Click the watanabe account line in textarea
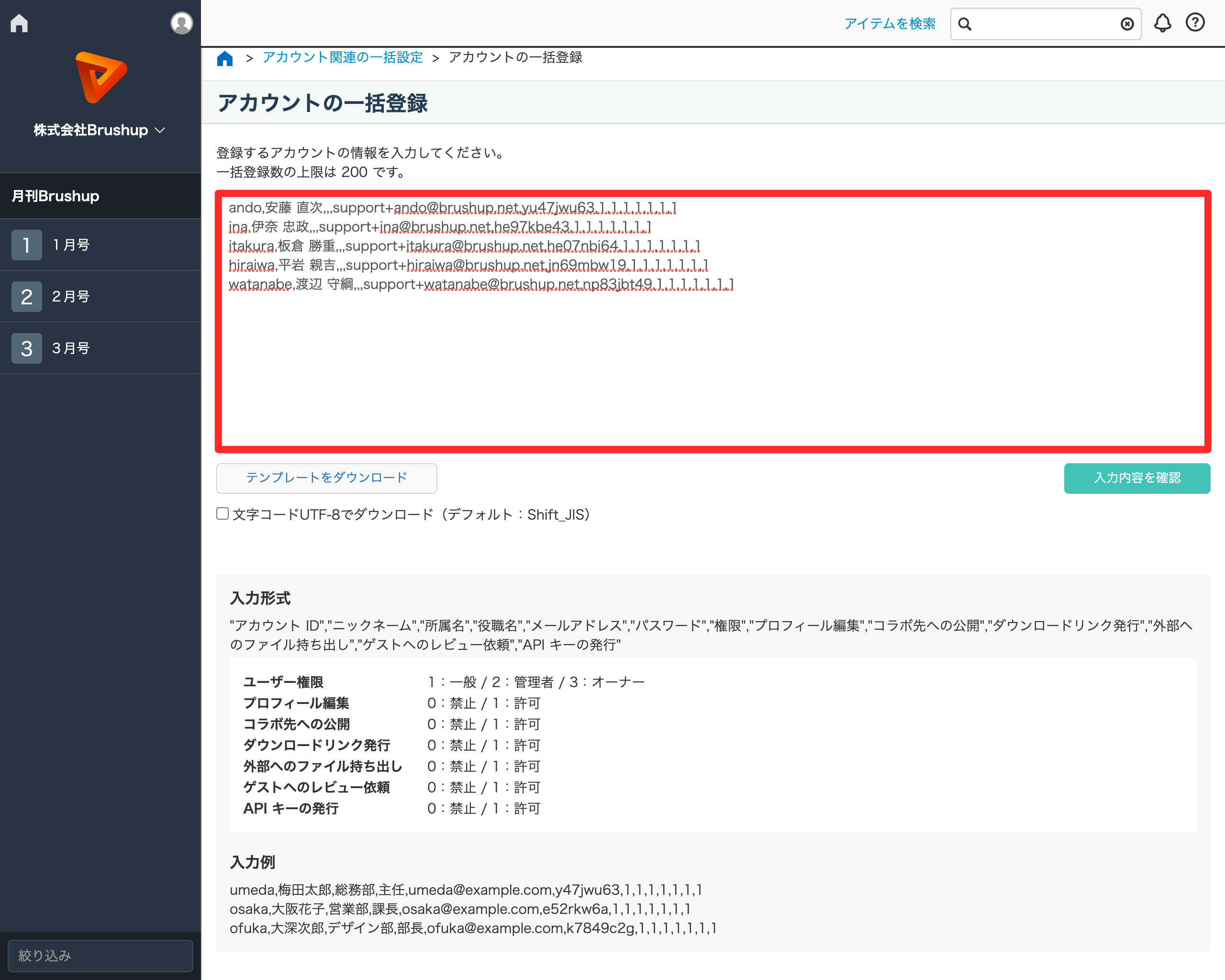This screenshot has width=1225, height=980. tap(481, 284)
